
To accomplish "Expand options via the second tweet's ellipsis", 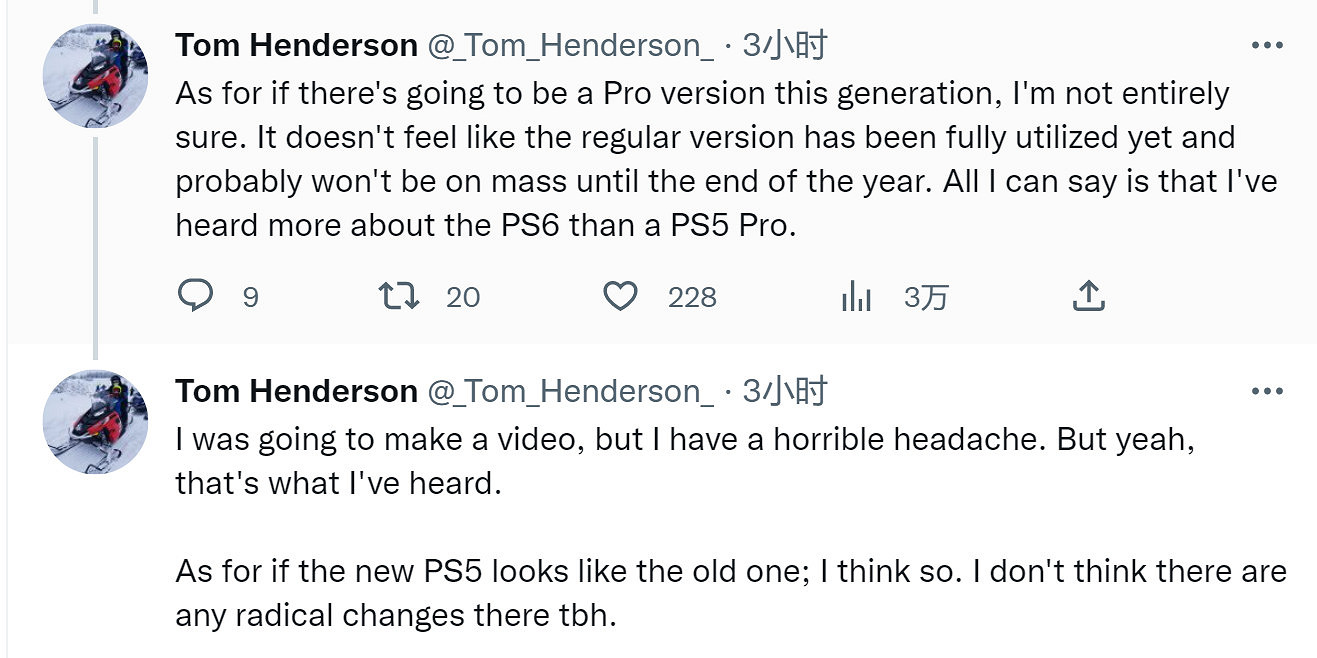I will pos(1266,390).
